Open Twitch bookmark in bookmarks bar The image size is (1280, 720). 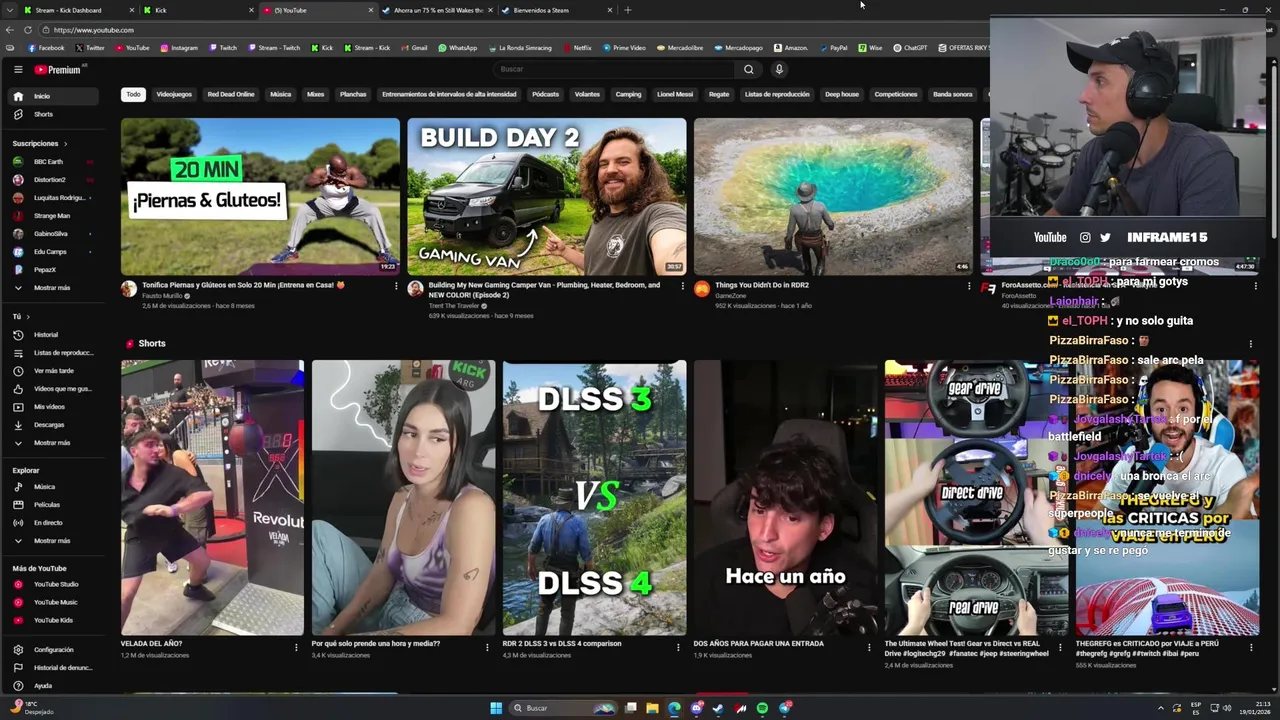tap(223, 47)
